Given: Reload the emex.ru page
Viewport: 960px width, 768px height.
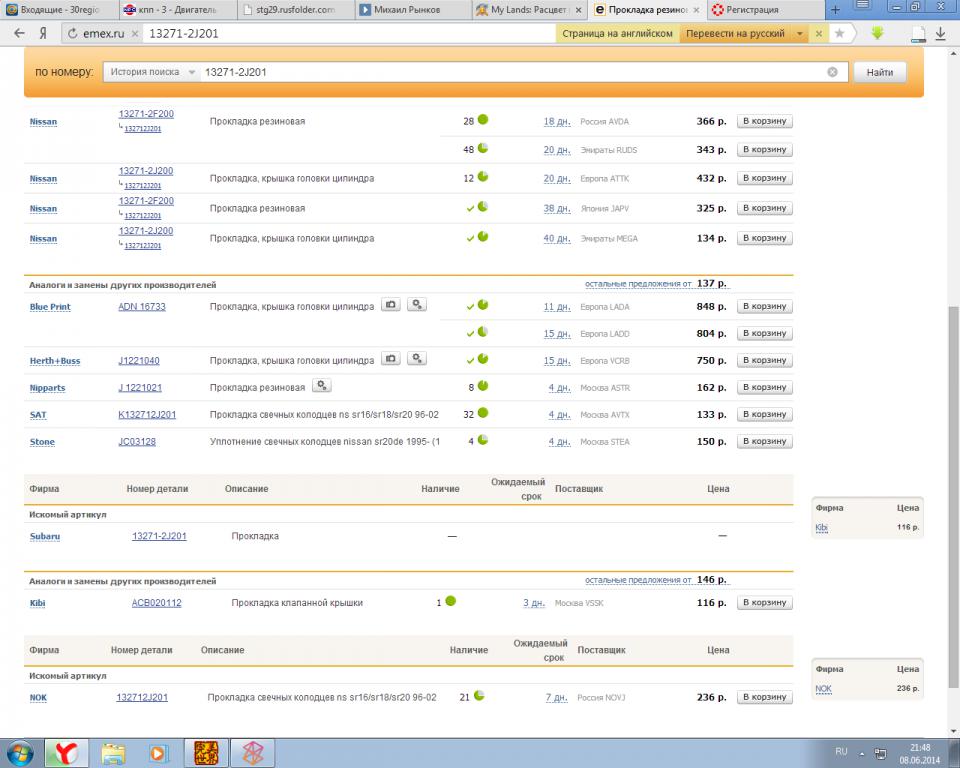Looking at the screenshot, I should point(72,34).
